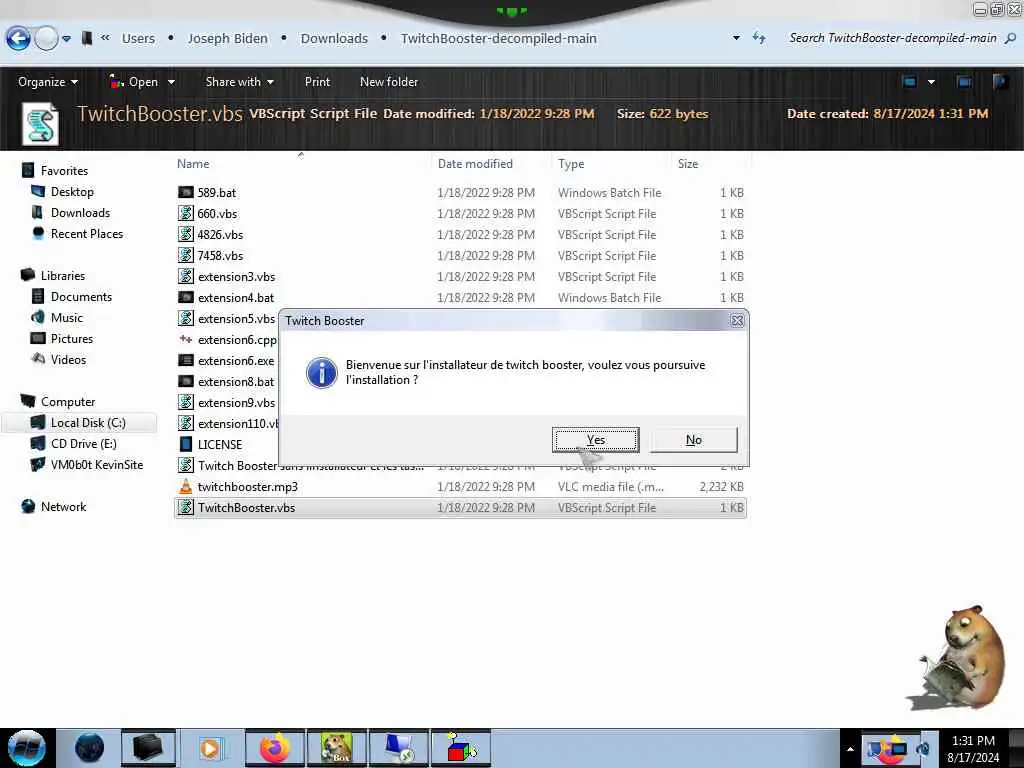Select Users in the address bar
Image resolution: width=1024 pixels, height=768 pixels.
[138, 39]
